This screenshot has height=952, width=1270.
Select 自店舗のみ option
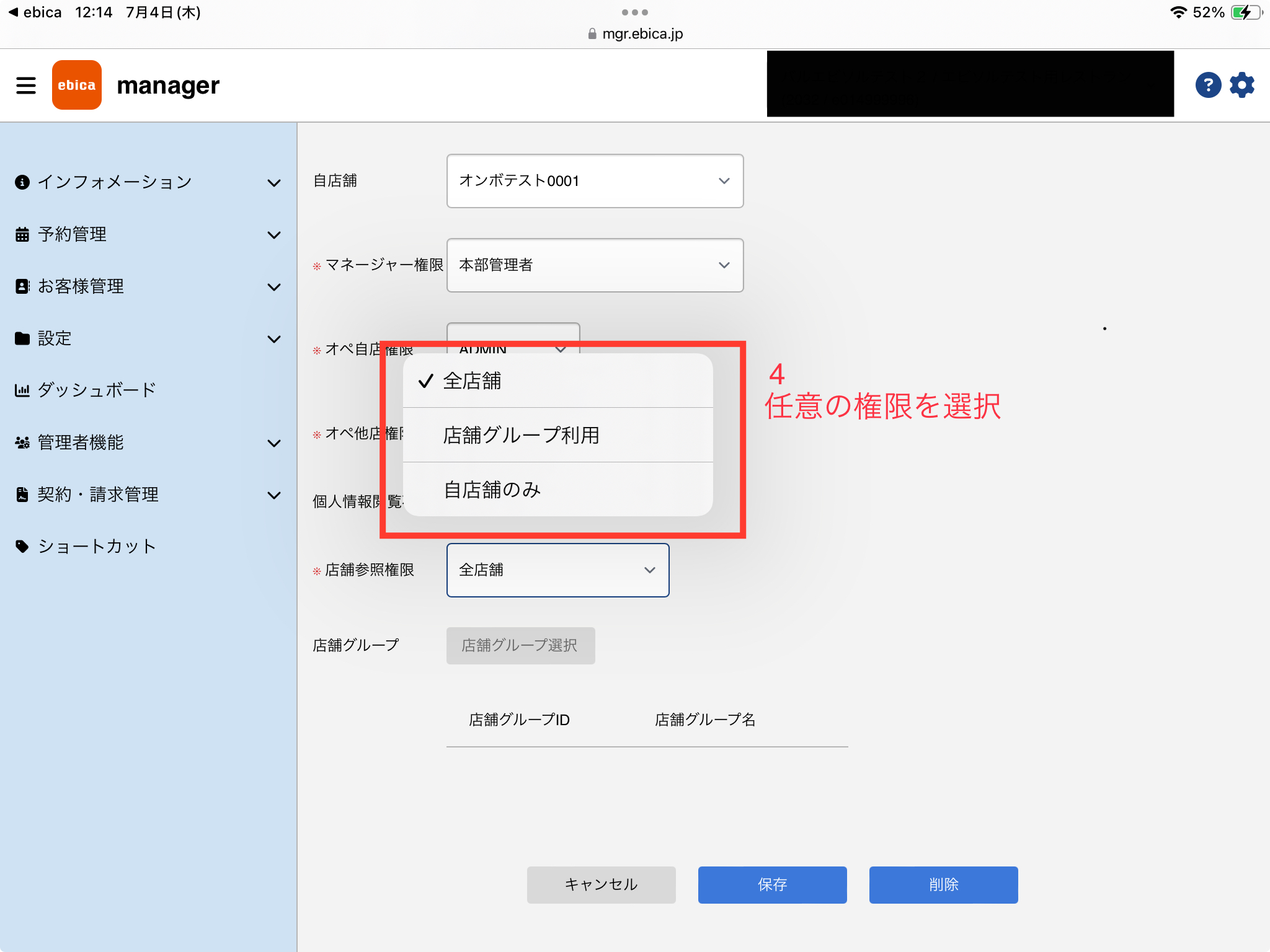click(x=558, y=490)
